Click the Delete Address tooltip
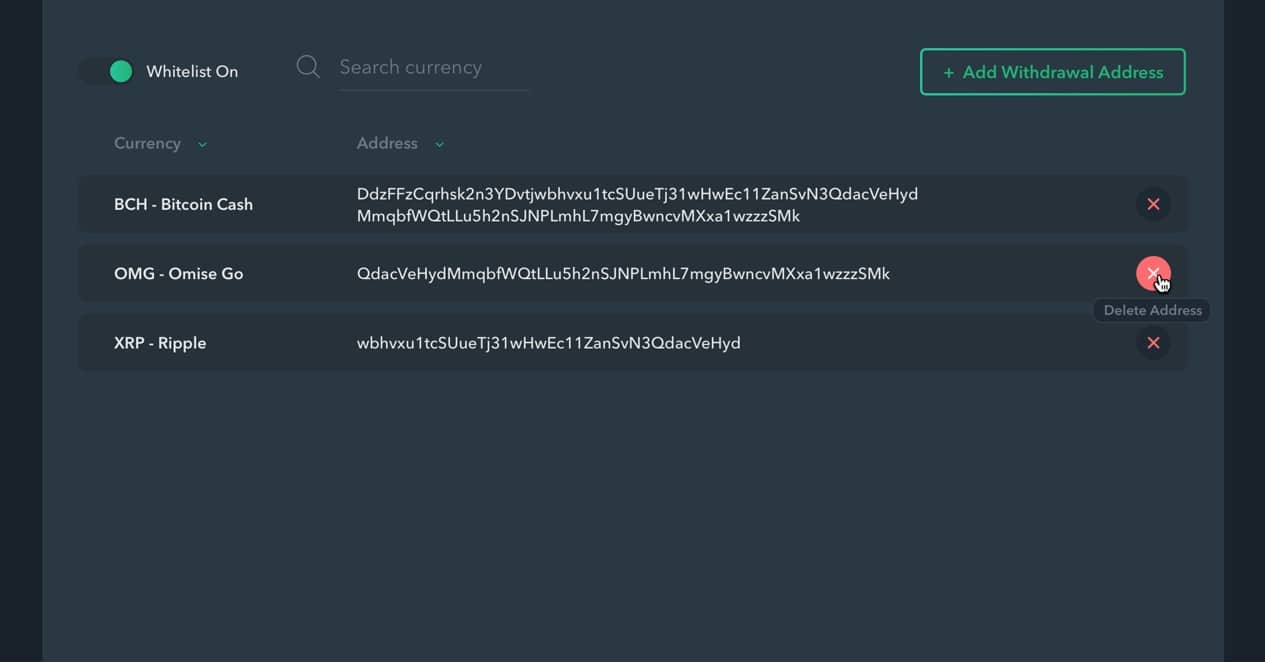1265x663 pixels. click(x=1152, y=310)
